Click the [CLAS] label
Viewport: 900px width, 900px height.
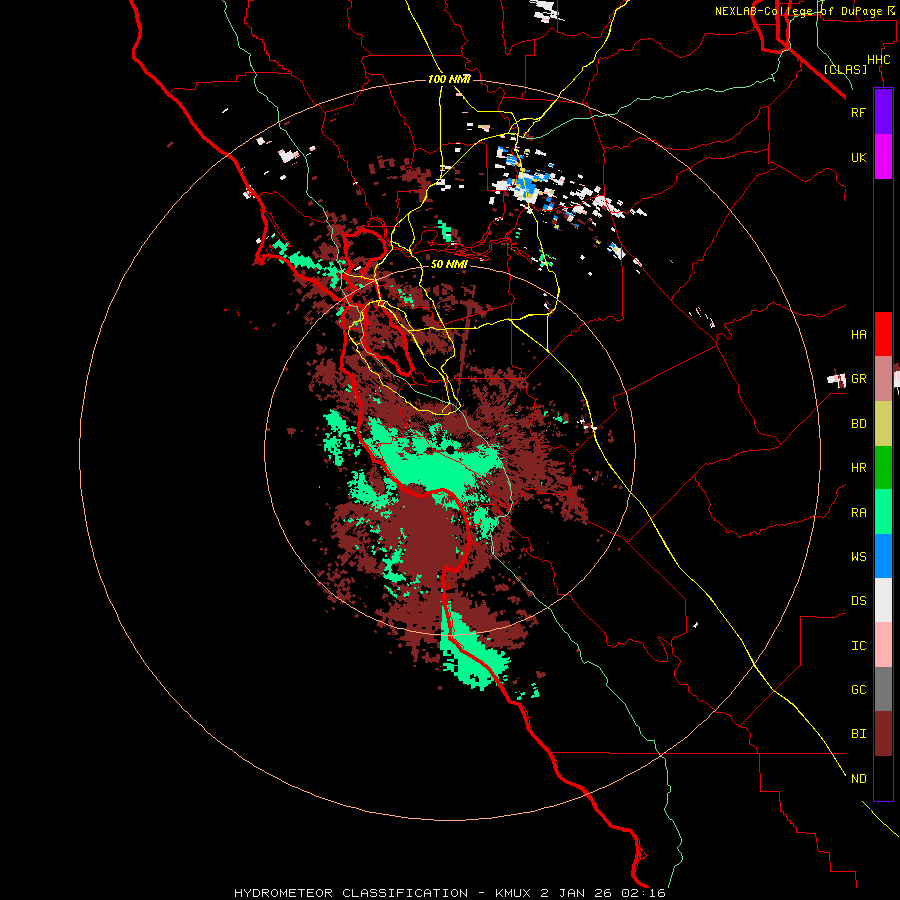[x=845, y=69]
